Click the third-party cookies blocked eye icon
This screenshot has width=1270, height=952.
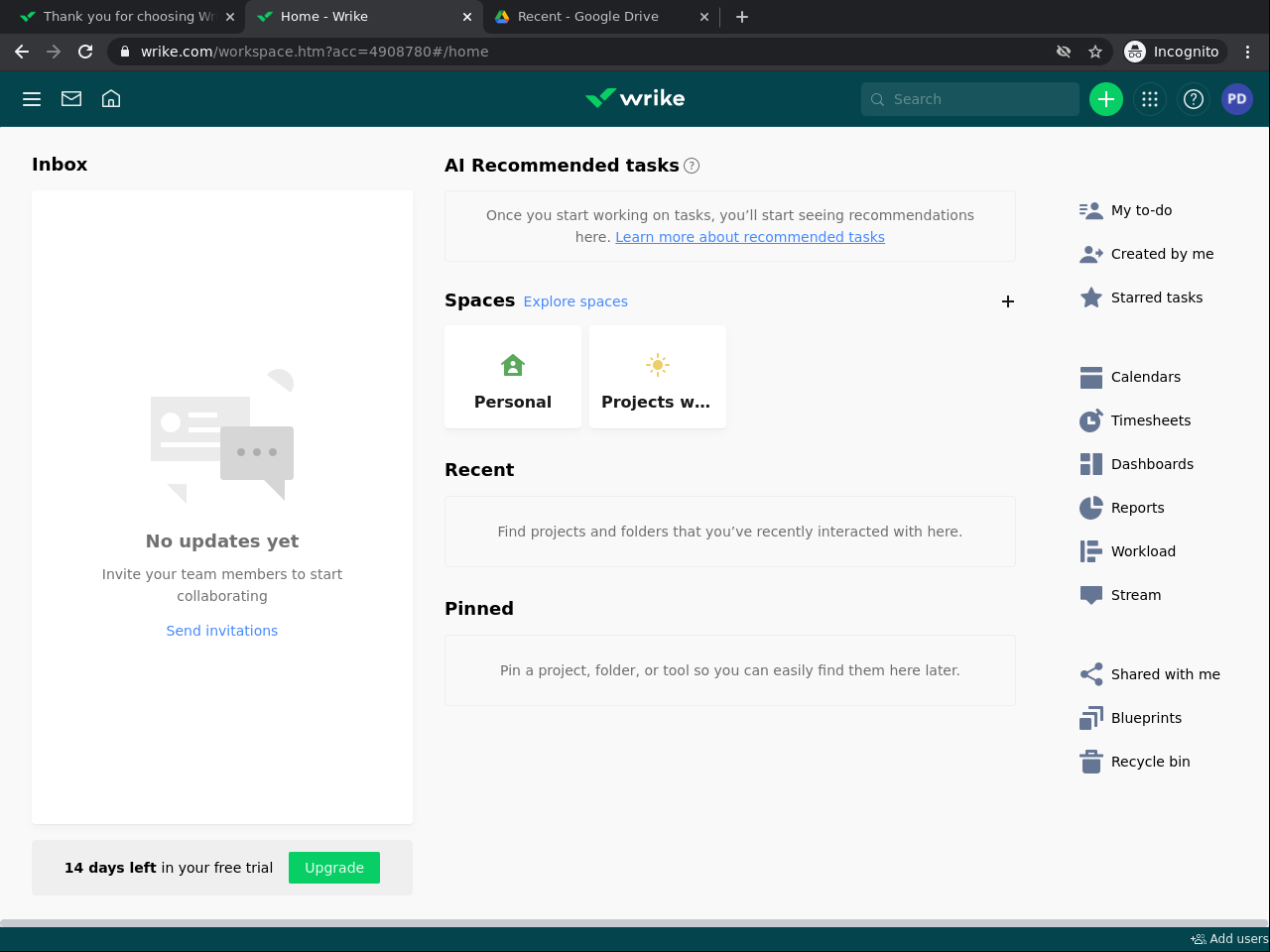1064,52
